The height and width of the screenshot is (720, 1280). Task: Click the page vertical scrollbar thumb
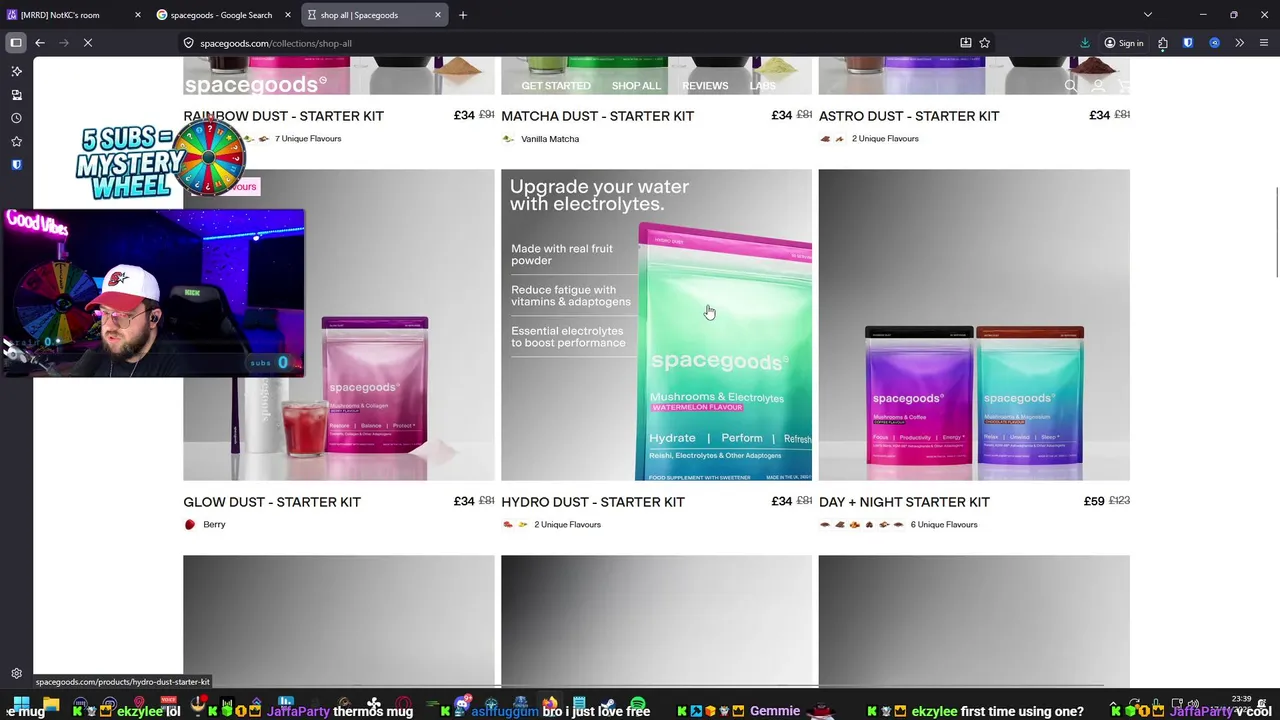(x=1276, y=232)
